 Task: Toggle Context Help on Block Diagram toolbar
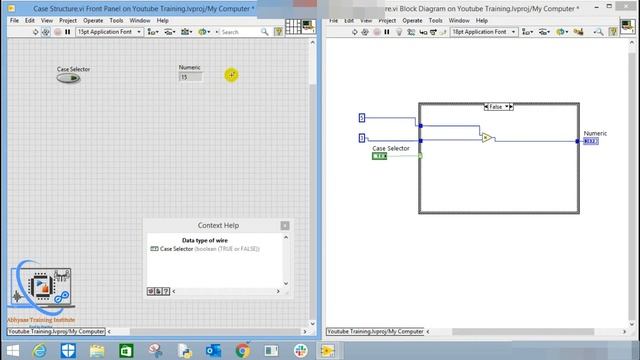pos(613,32)
